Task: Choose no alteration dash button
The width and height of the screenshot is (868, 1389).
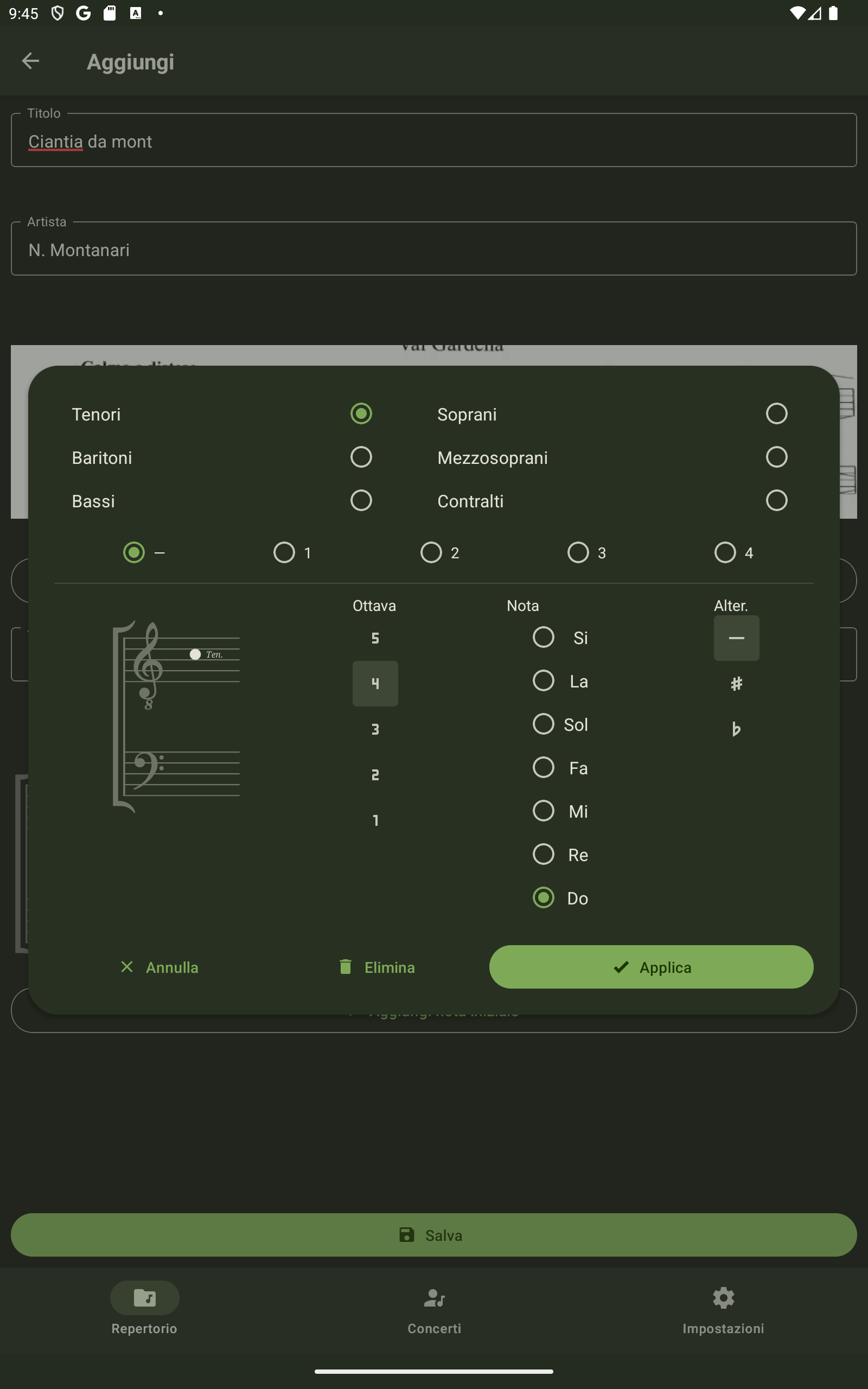Action: coord(736,638)
